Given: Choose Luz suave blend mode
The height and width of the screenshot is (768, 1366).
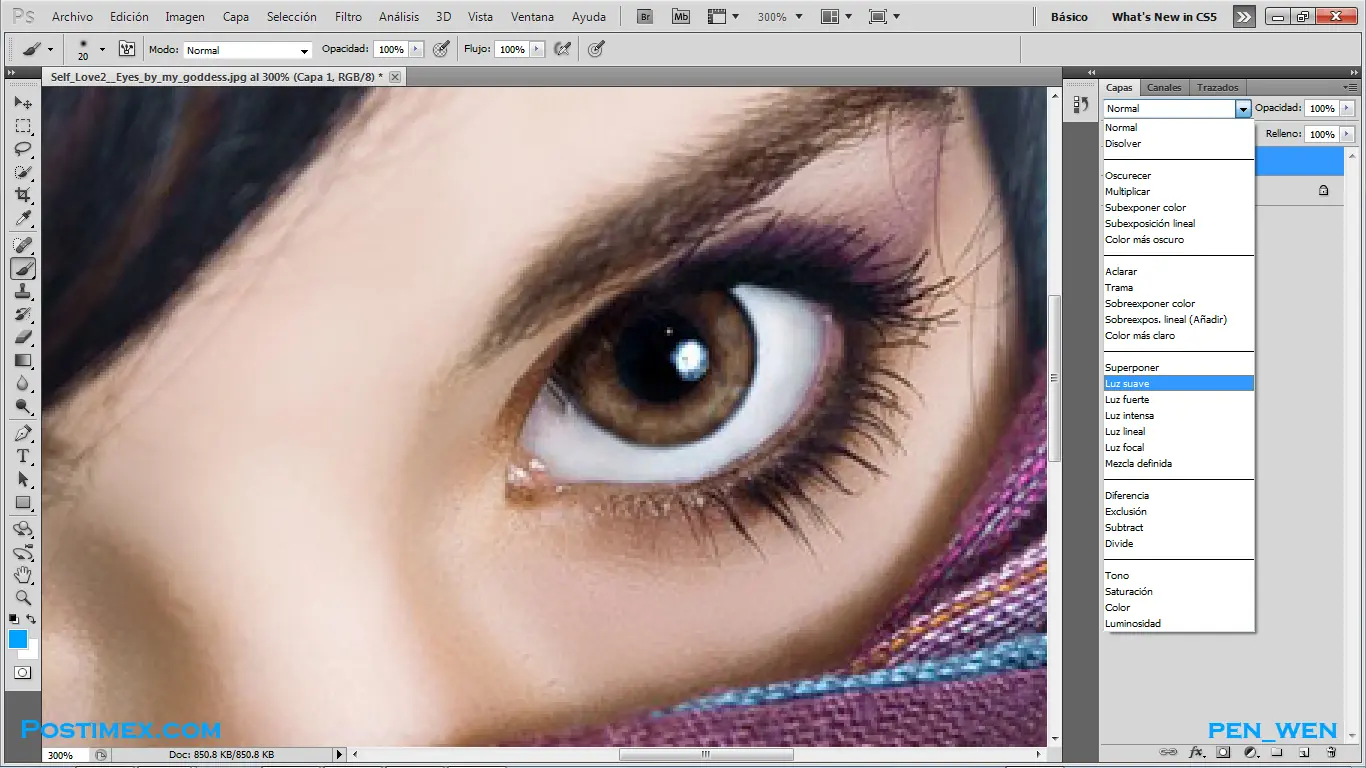Looking at the screenshot, I should pyautogui.click(x=1178, y=383).
